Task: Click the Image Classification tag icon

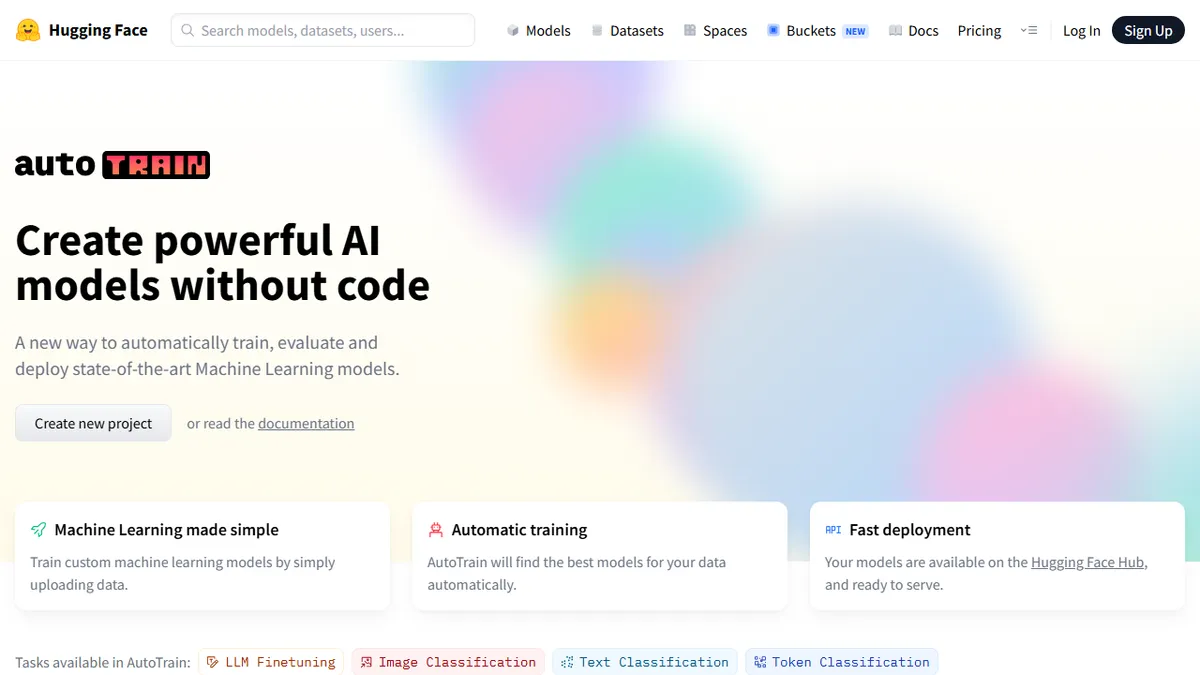Action: pyautogui.click(x=366, y=662)
